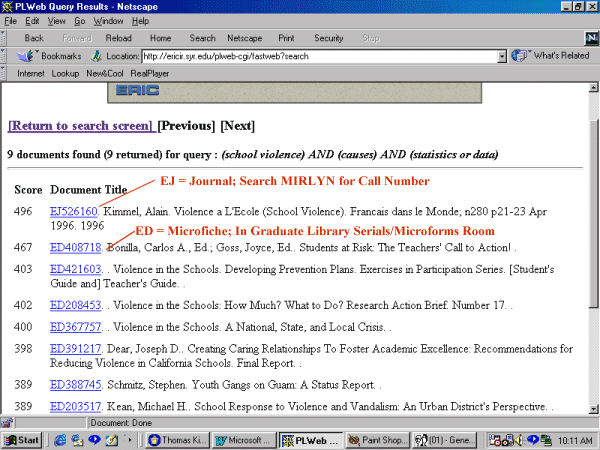This screenshot has width=600, height=450.
Task: Expand the Location URL dropdown arrow
Action: [502, 56]
